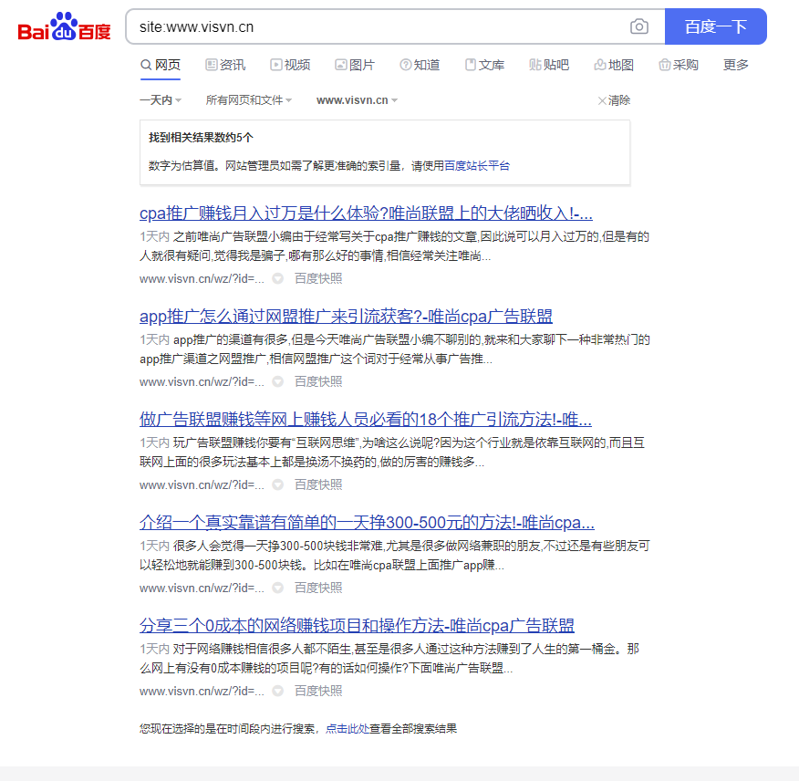Open image search via camera icon

click(639, 26)
